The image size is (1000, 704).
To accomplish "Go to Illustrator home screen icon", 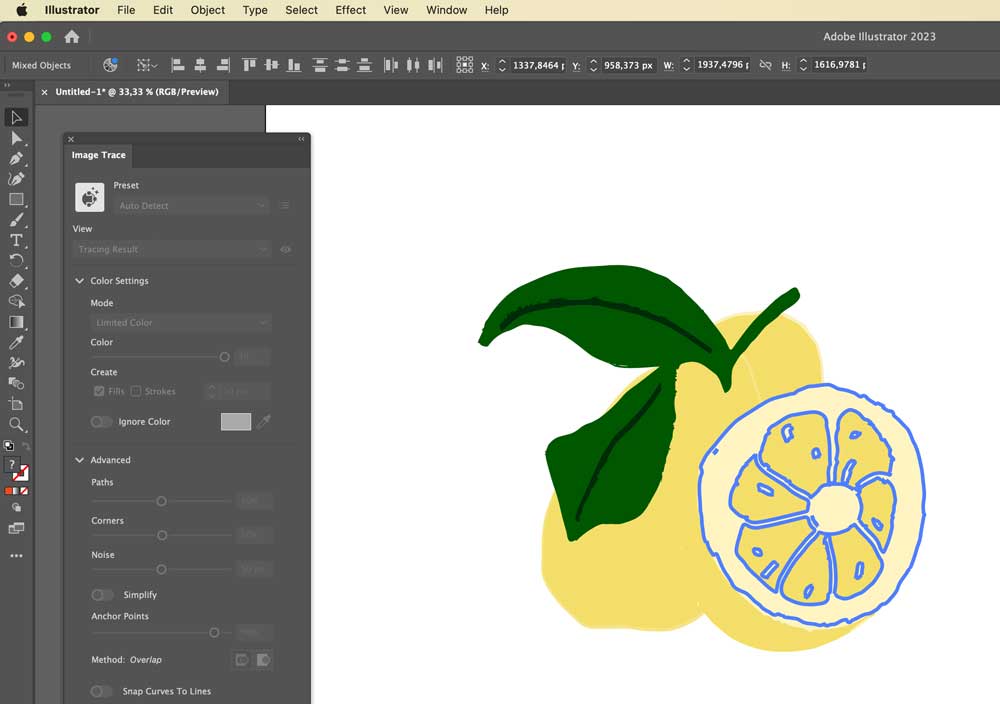I will tap(72, 37).
